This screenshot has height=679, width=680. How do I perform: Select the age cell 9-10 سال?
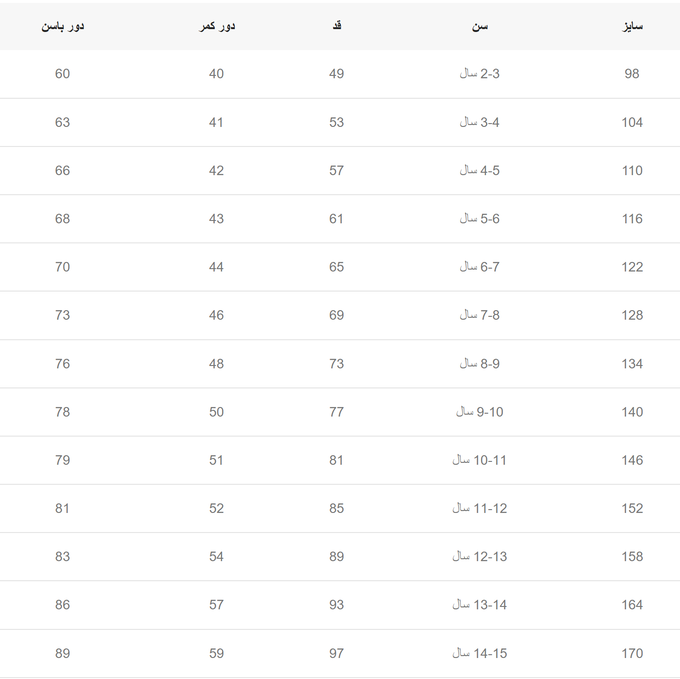pos(480,412)
